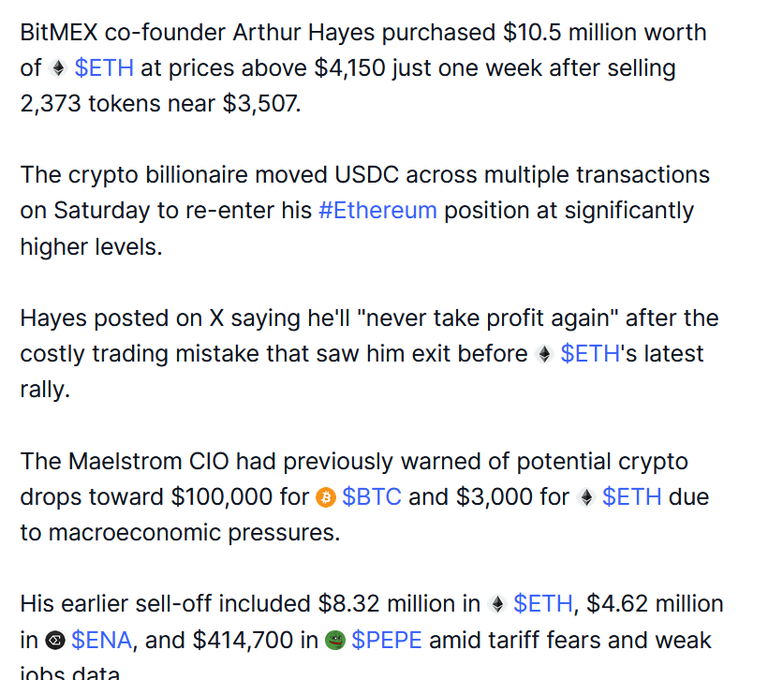Open the $ETH link near "at prices above $4,150"
Image resolution: width=768 pixels, height=680 pixels.
click(x=104, y=68)
